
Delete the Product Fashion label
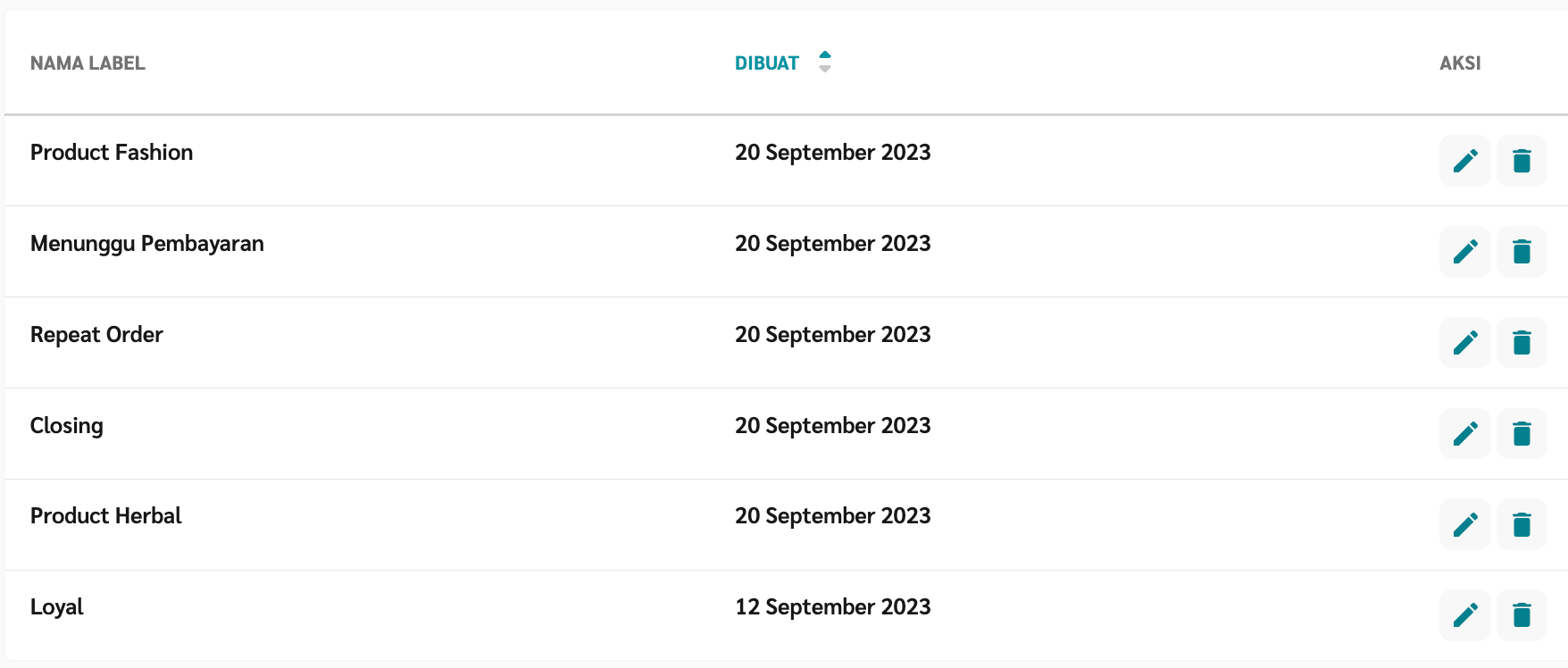pos(1522,161)
